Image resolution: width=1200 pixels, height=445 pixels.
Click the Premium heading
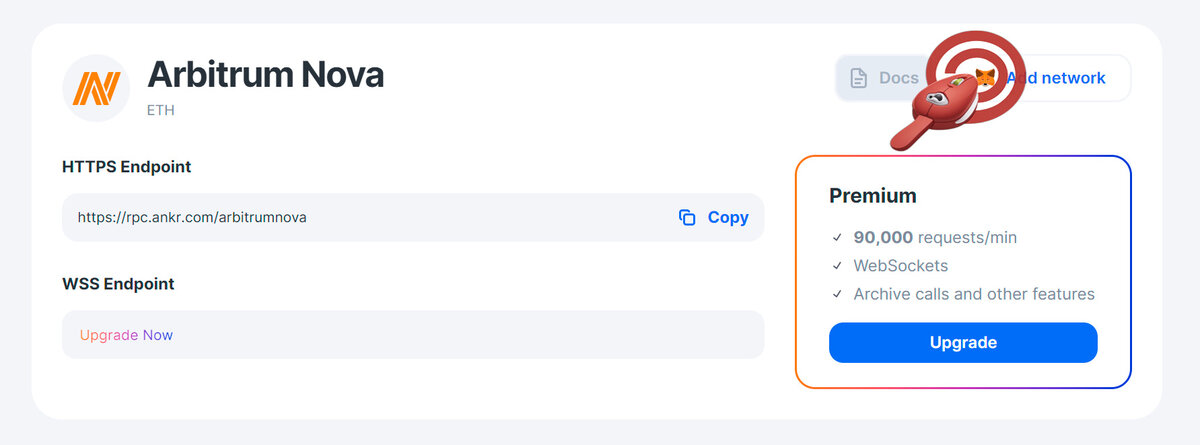pos(873,196)
